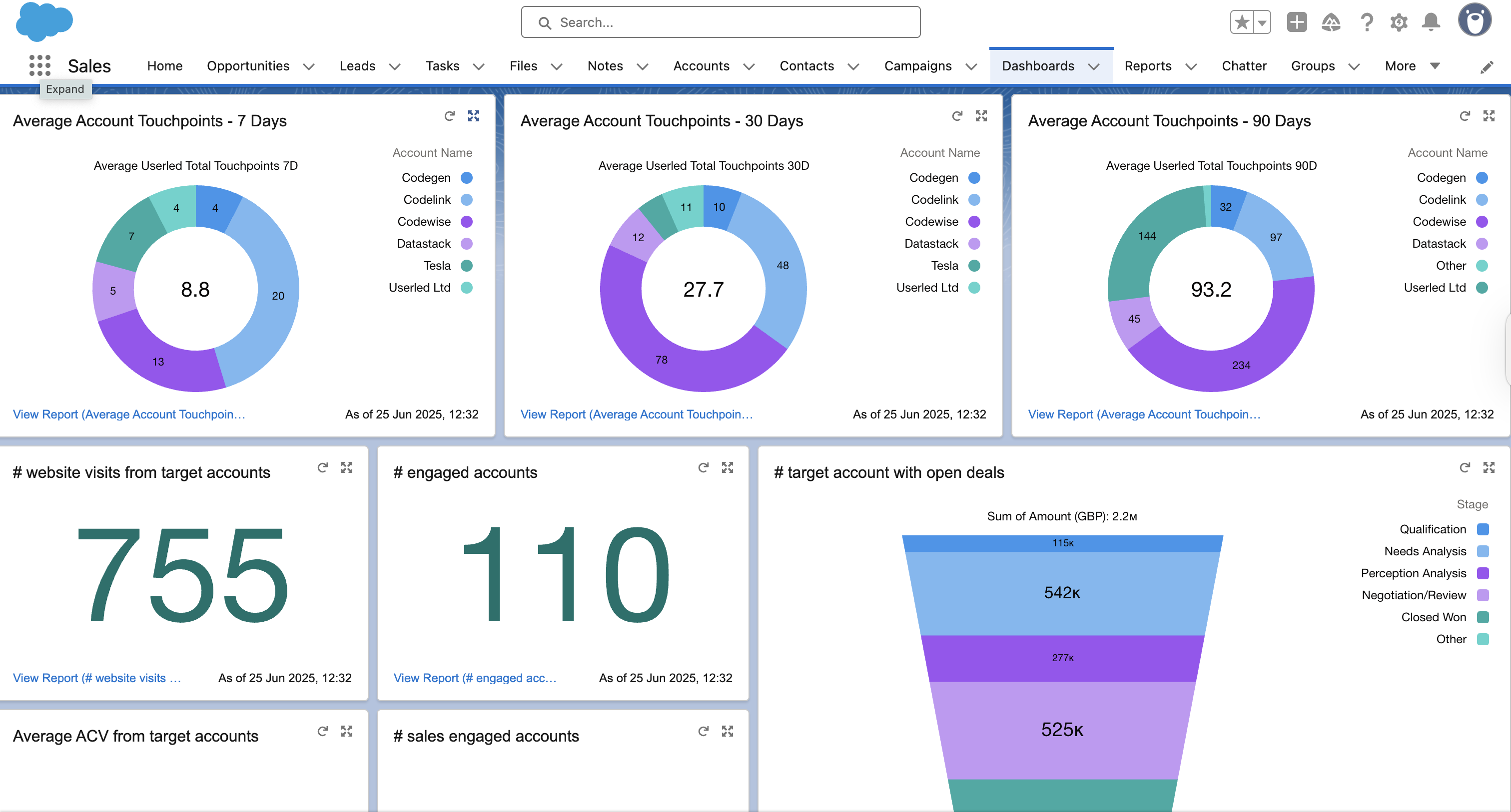Click the edit navigation pencil icon
Screen dimensions: 1511x812
point(1487,67)
